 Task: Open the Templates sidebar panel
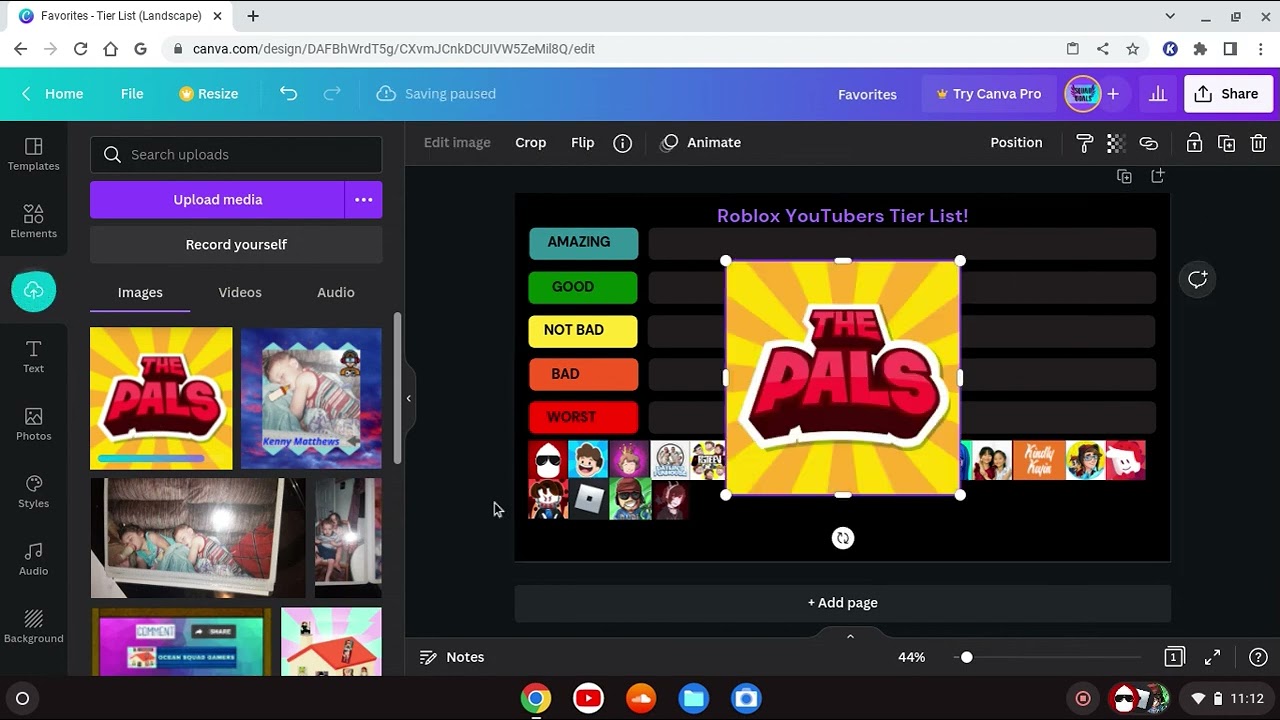33,154
